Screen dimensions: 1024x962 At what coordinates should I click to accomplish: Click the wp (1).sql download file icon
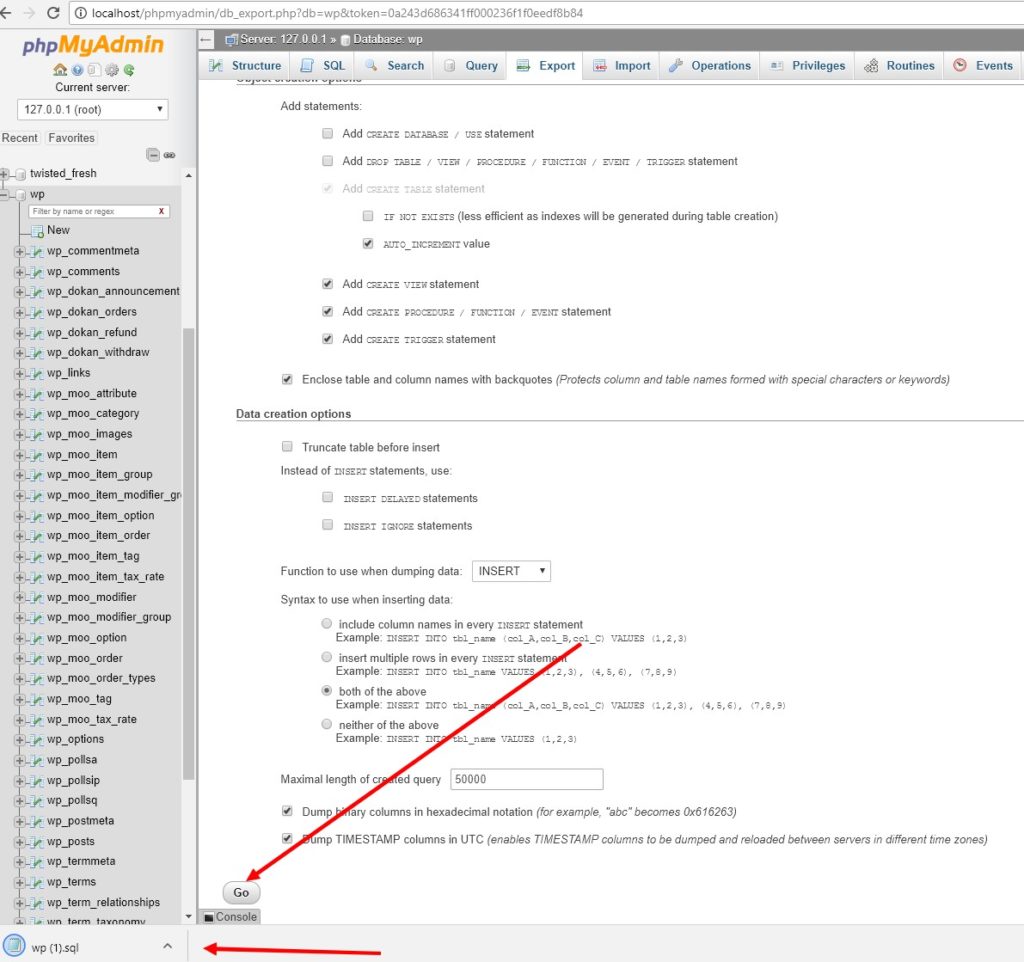pos(14,946)
